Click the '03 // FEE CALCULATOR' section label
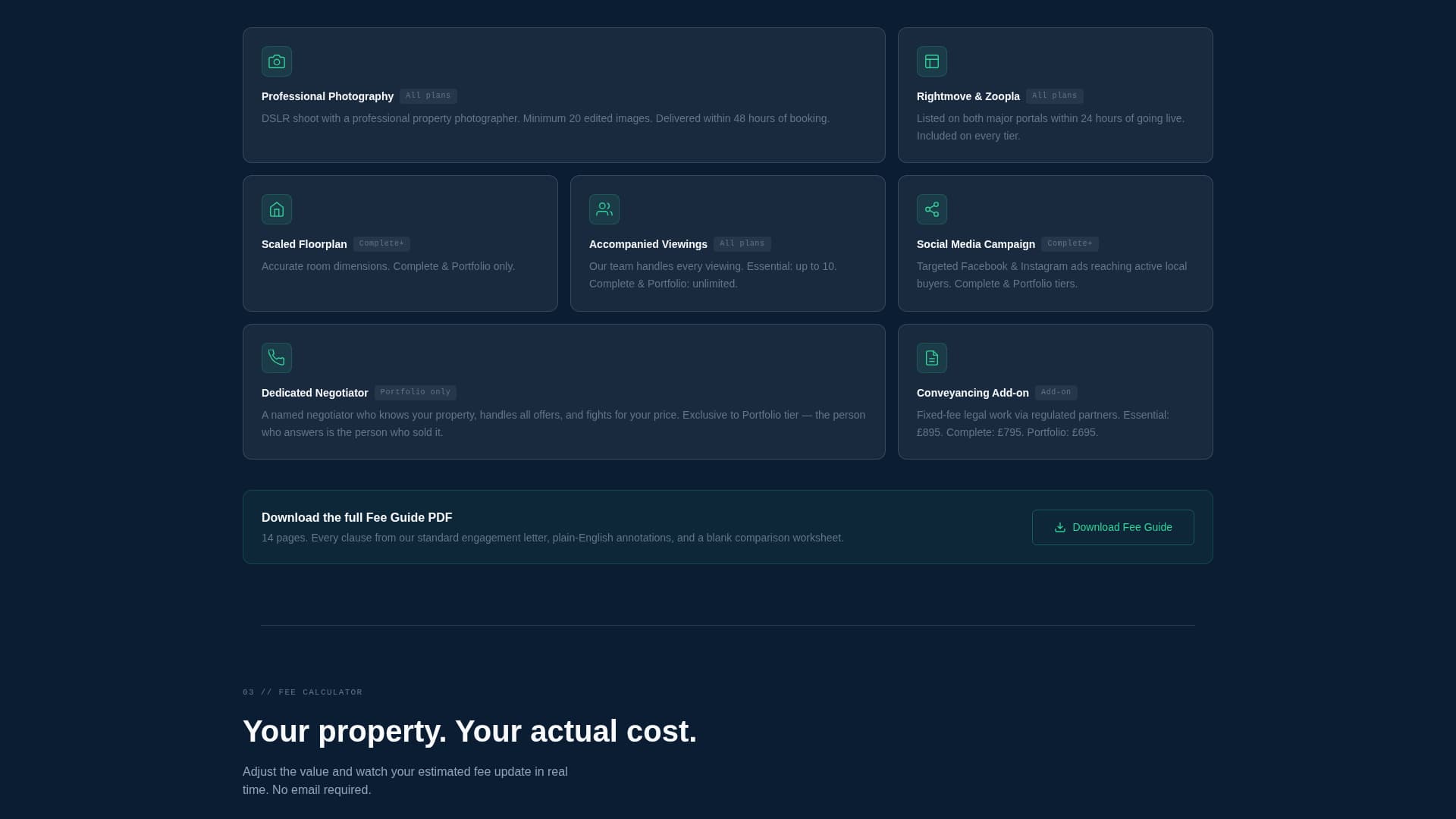Viewport: 1456px width, 819px height. point(303,692)
